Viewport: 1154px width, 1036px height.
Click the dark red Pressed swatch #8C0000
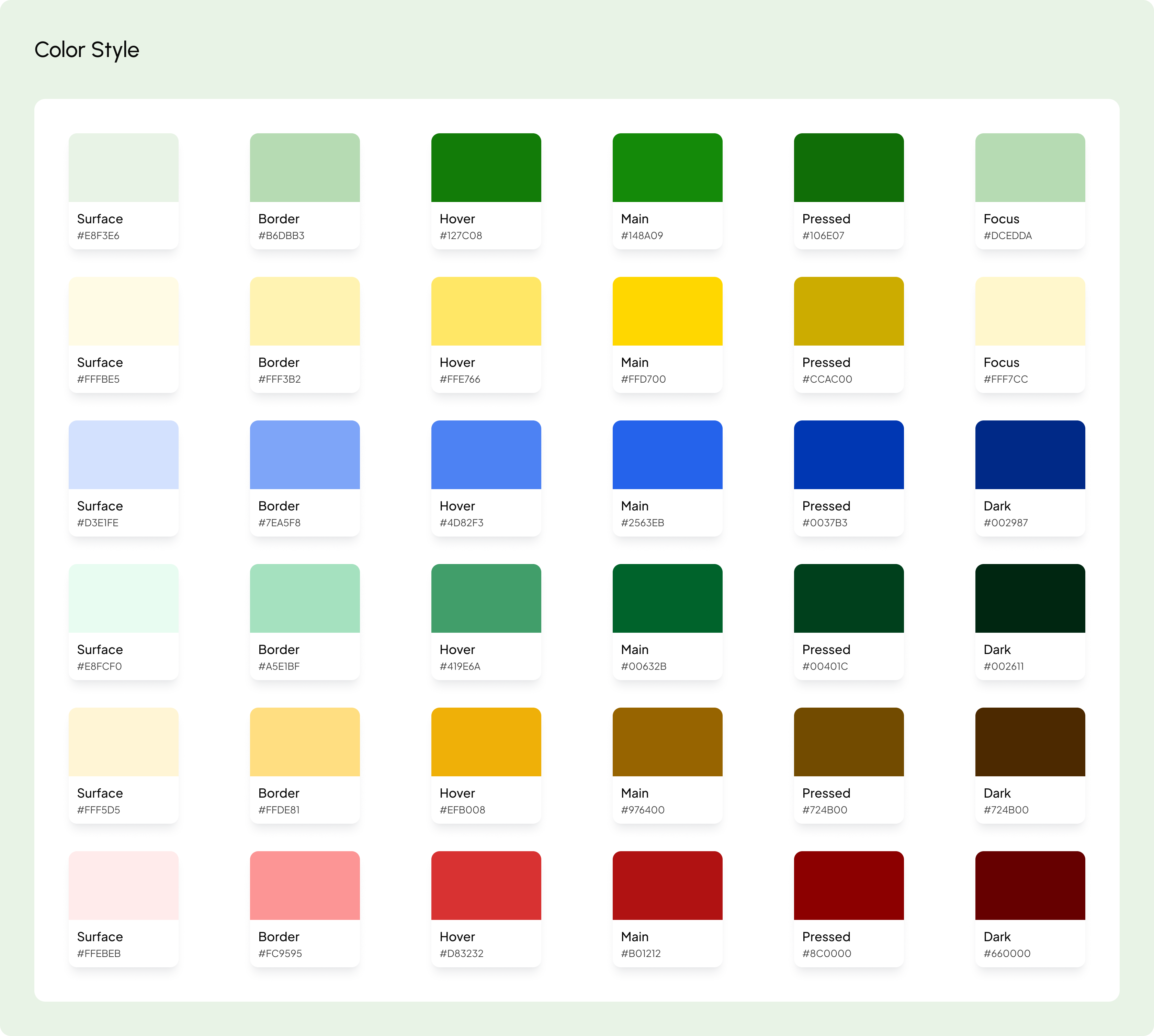[x=848, y=885]
